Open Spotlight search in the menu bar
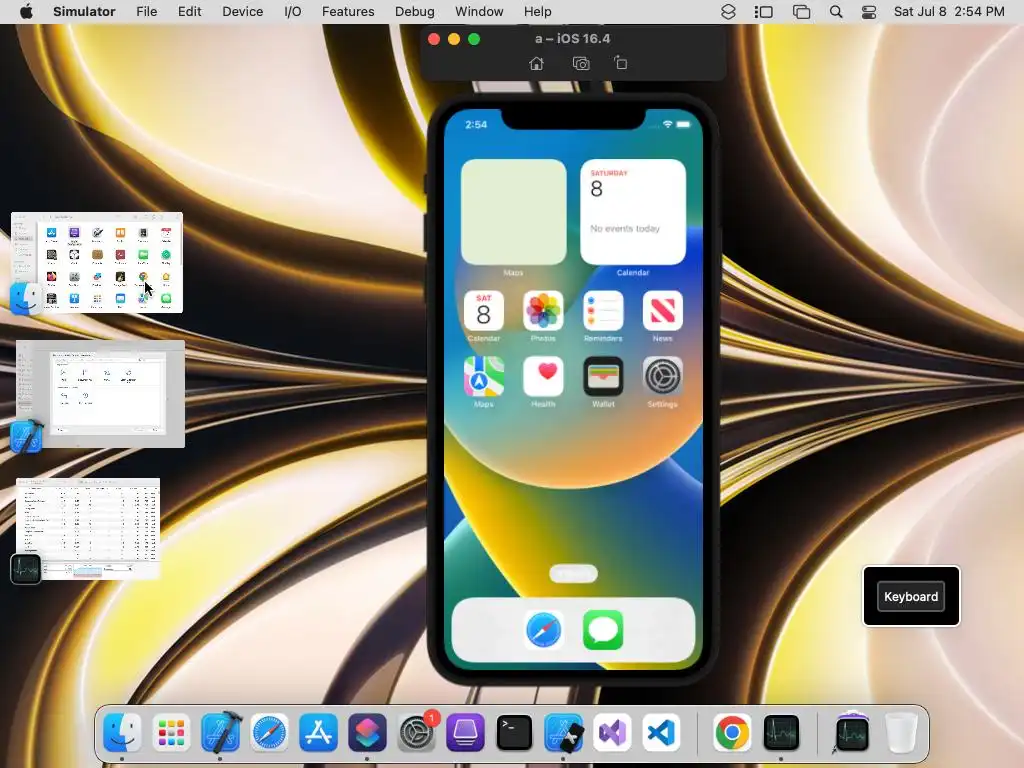The width and height of the screenshot is (1024, 768). (835, 12)
